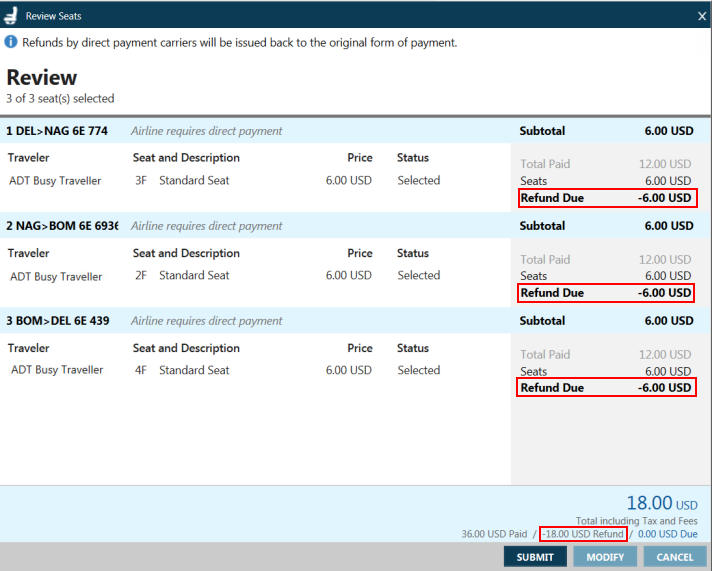This screenshot has width=712, height=571.
Task: Open the 0.00 USD Due link
Action: (668, 534)
